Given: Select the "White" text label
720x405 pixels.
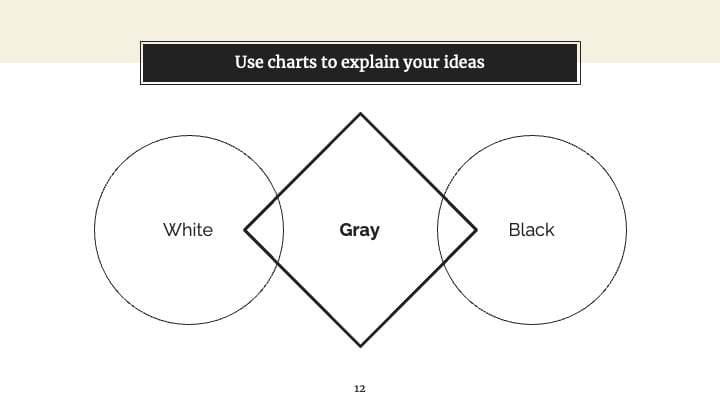Looking at the screenshot, I should [188, 230].
